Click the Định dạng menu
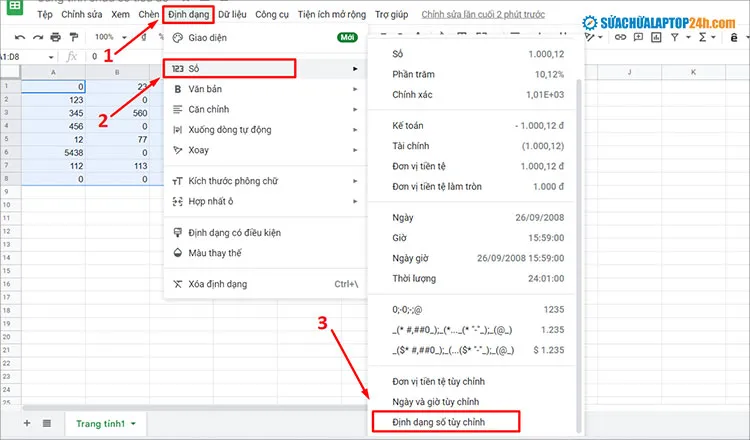The image size is (750, 440). [188, 14]
